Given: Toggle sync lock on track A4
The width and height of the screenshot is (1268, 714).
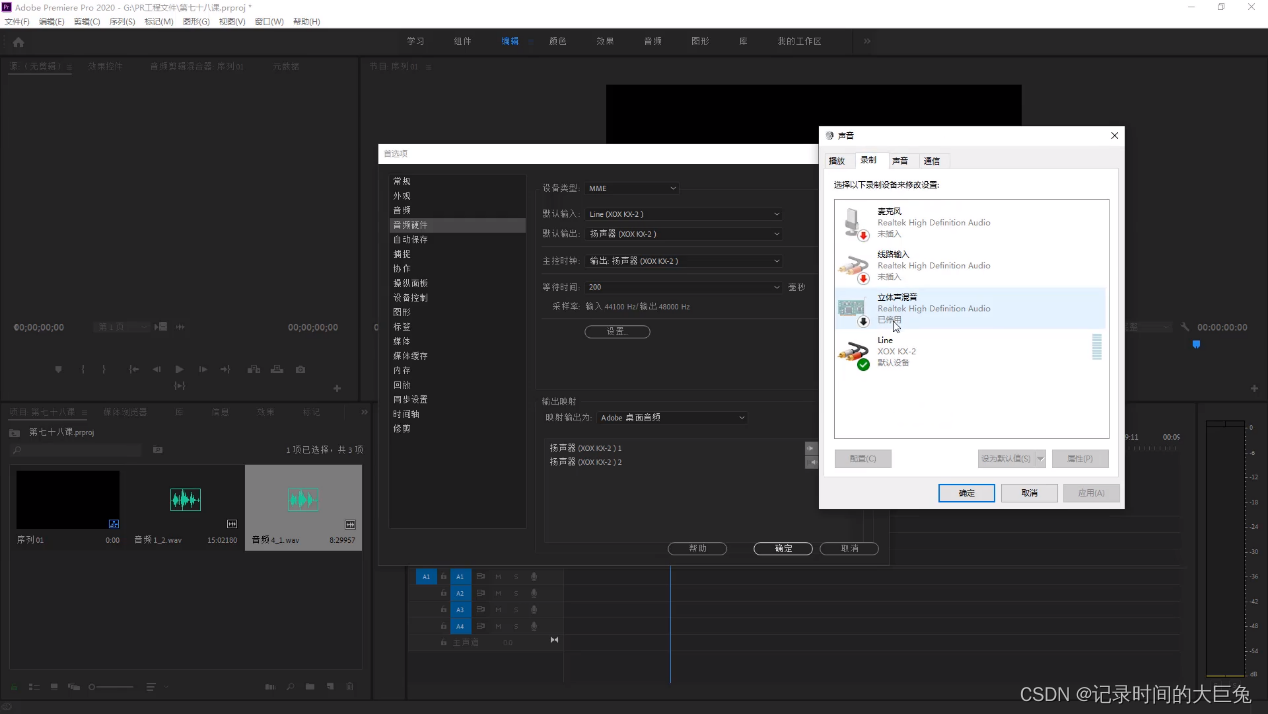Looking at the screenshot, I should (481, 626).
